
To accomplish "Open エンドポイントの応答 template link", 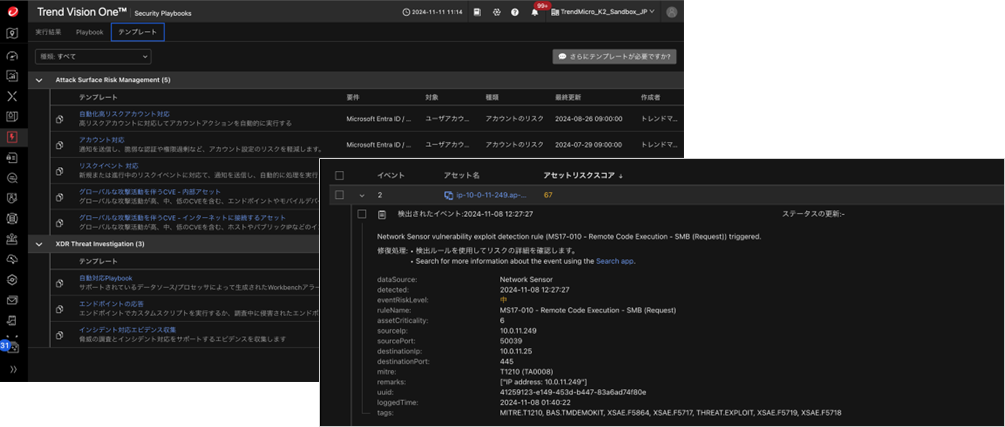I will pos(111,304).
